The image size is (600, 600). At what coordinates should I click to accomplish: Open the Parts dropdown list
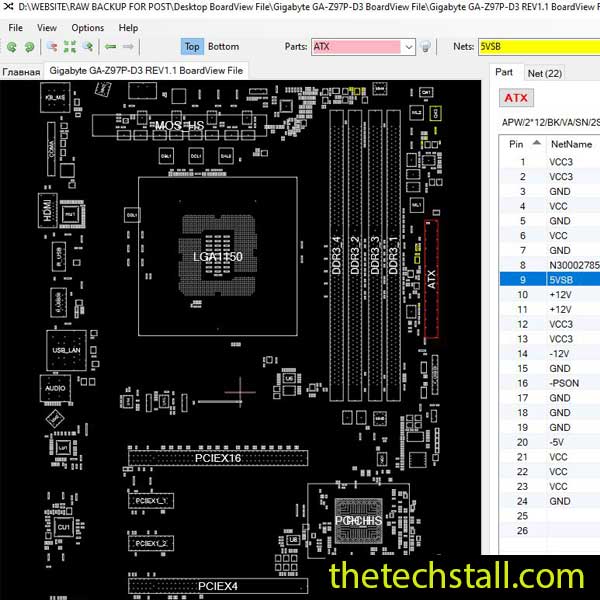coord(408,46)
